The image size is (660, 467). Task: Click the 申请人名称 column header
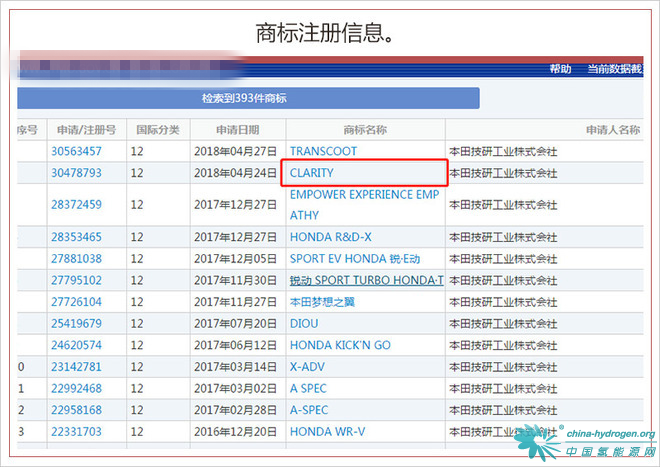[x=613, y=130]
